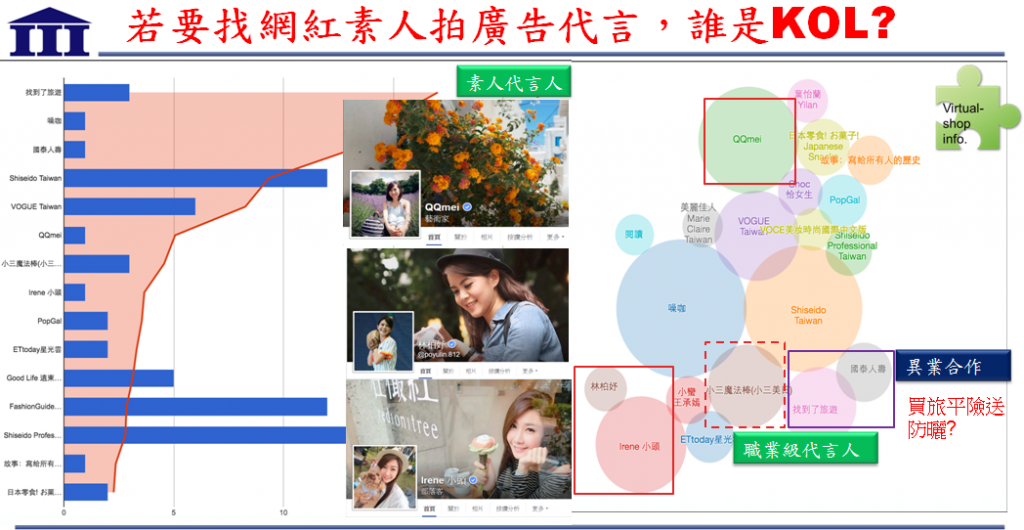Viewport: 1024px width, 530px height.
Task: Select the cyan PopGal bubble
Action: 844,200
